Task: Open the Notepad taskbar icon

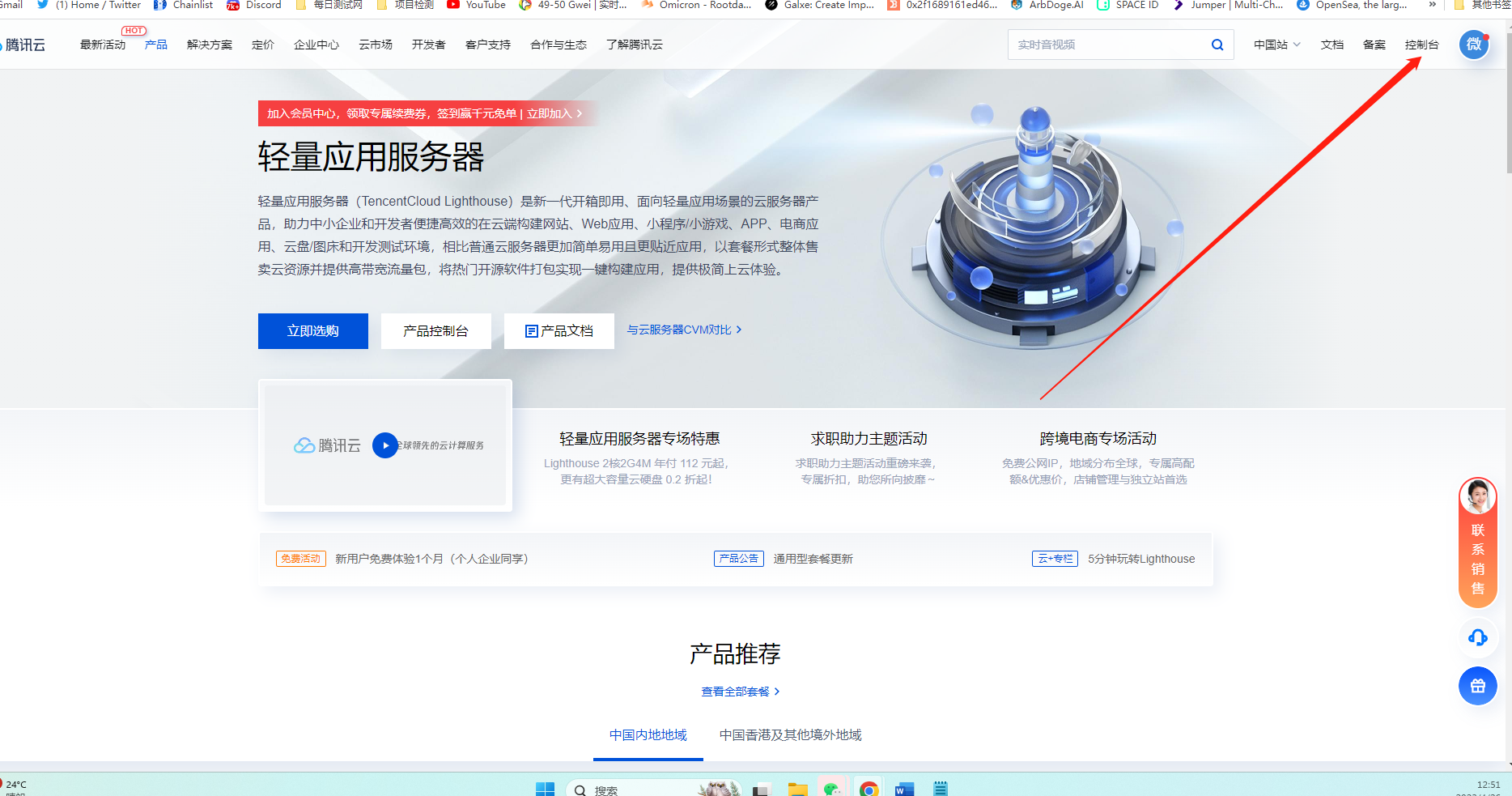Action: click(x=941, y=790)
